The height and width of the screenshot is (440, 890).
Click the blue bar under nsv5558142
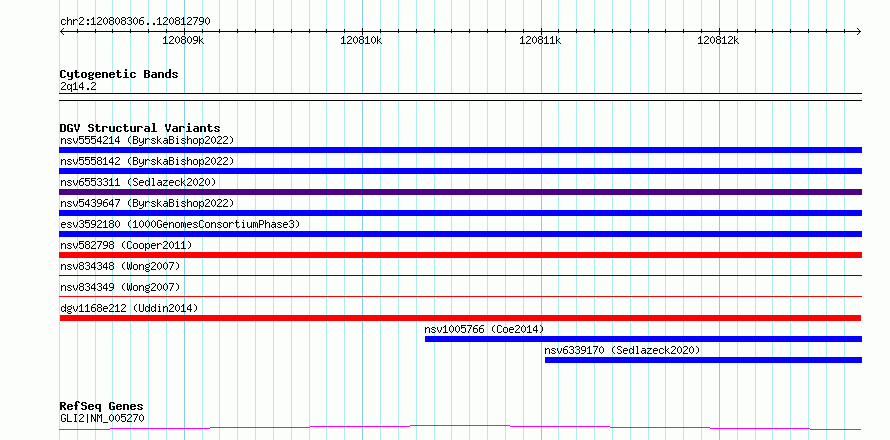tap(460, 171)
